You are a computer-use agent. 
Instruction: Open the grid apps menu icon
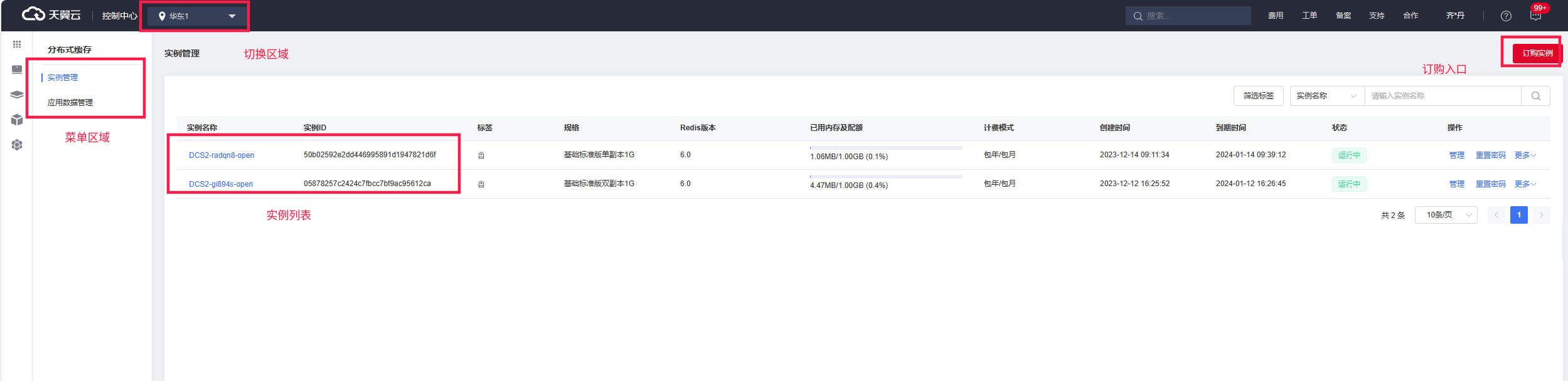[x=17, y=44]
